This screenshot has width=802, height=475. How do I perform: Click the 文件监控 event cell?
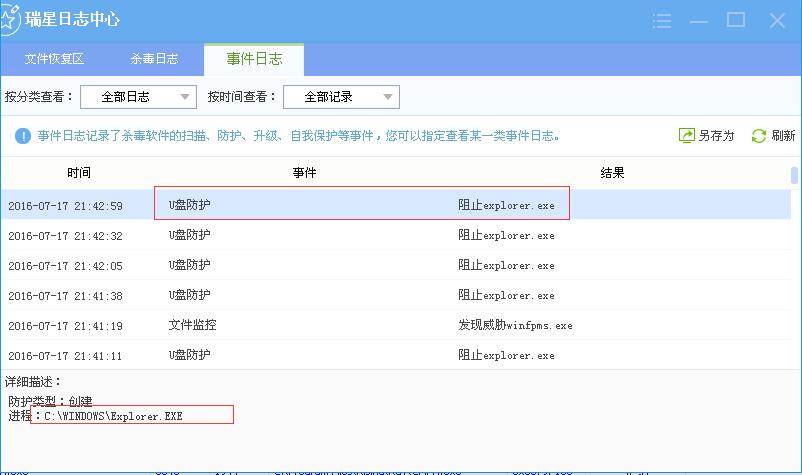click(x=192, y=325)
